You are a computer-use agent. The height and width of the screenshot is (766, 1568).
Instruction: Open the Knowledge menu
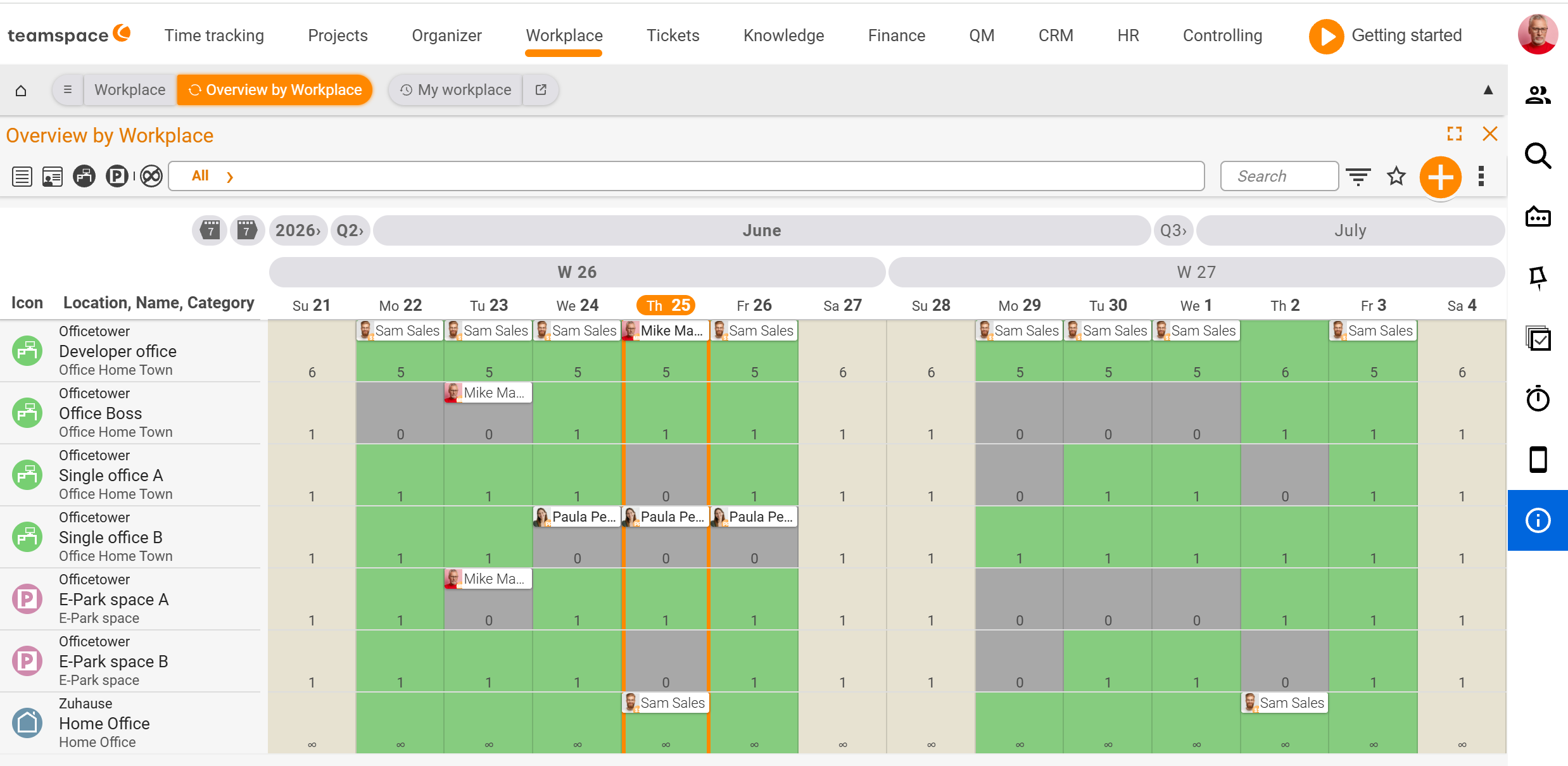783,35
